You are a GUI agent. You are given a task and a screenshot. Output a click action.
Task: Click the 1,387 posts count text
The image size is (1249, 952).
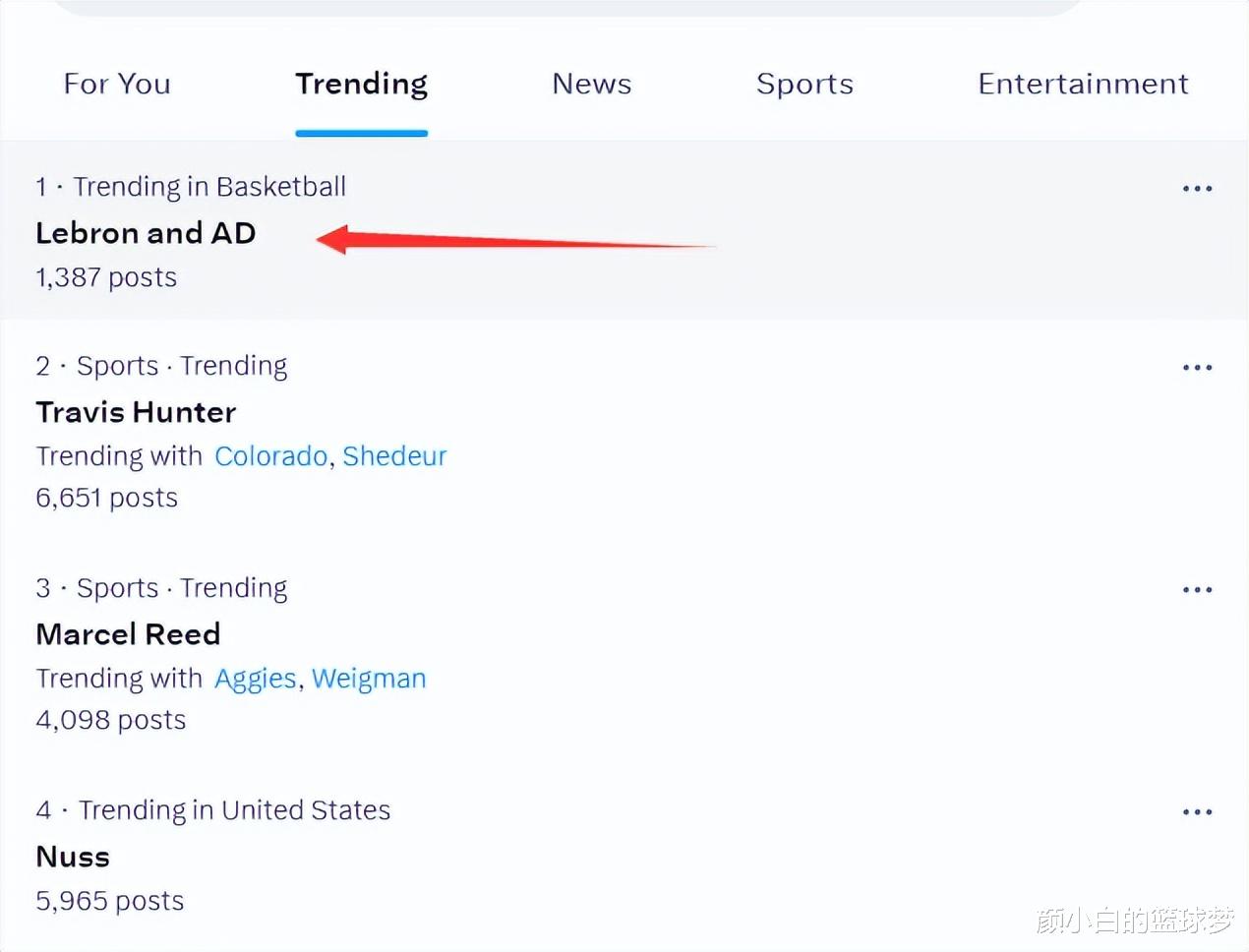(106, 277)
